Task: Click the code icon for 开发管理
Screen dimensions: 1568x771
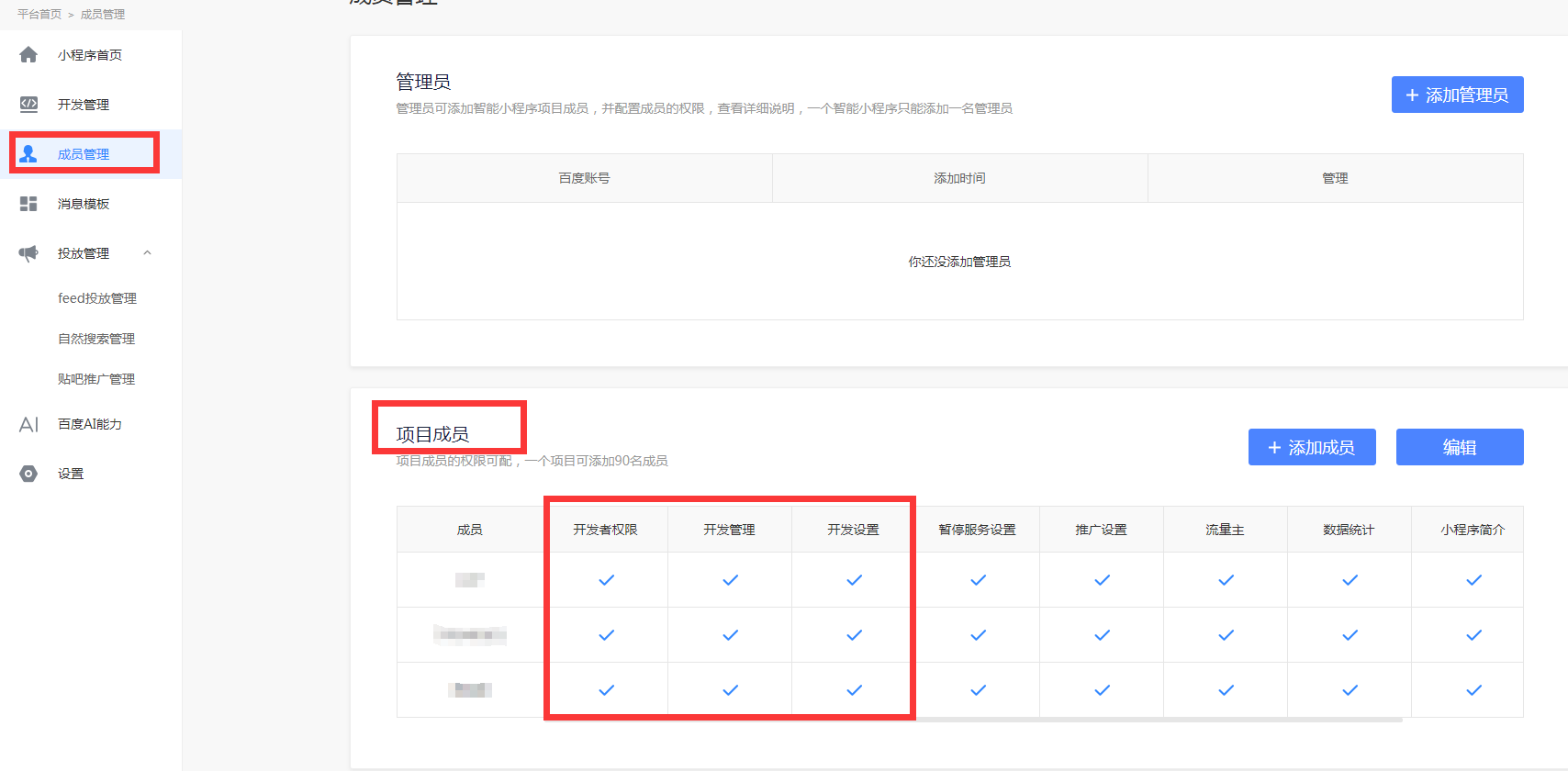Action: pyautogui.click(x=28, y=105)
